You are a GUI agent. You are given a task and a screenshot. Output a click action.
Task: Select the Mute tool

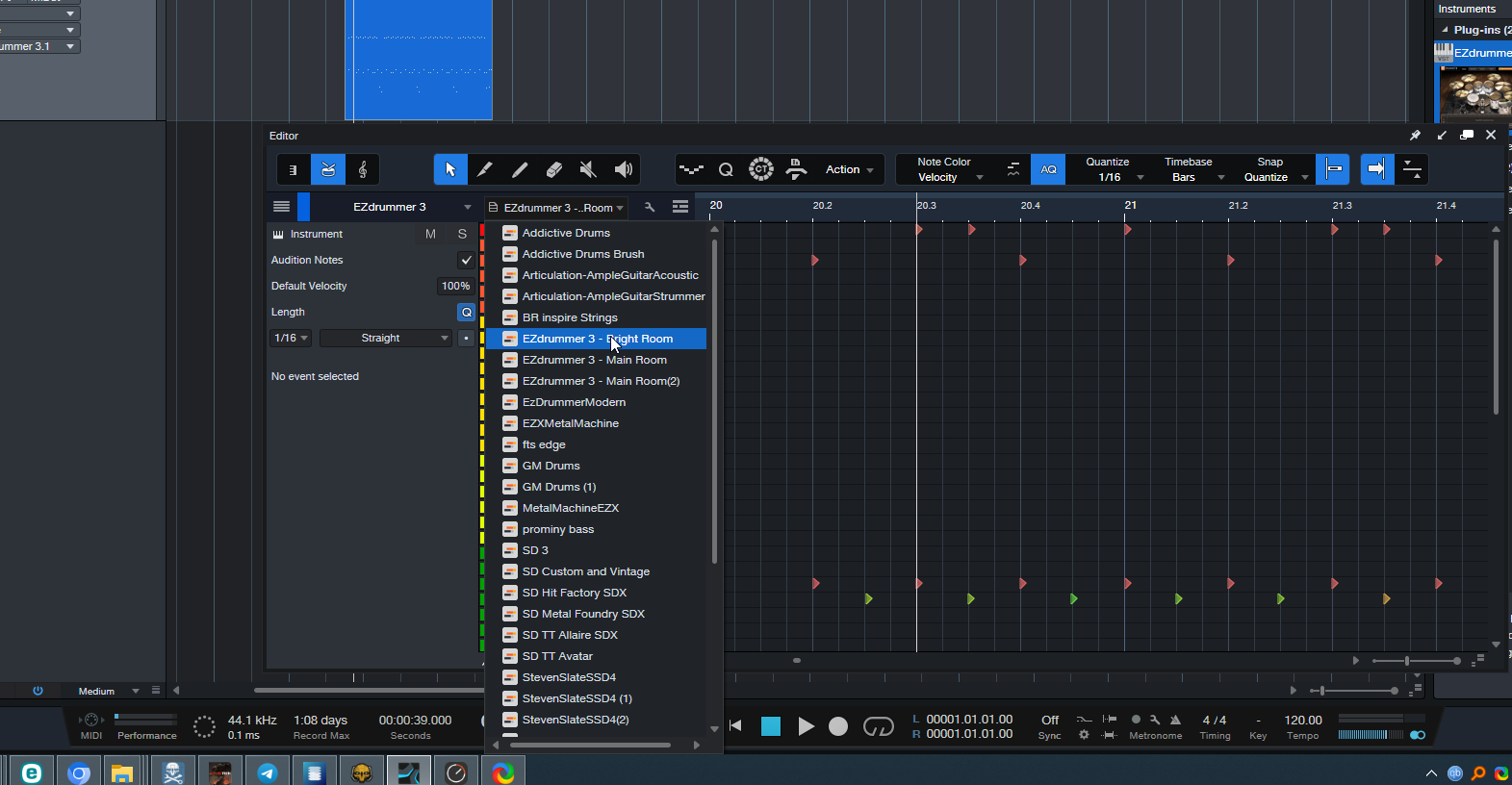pyautogui.click(x=589, y=169)
